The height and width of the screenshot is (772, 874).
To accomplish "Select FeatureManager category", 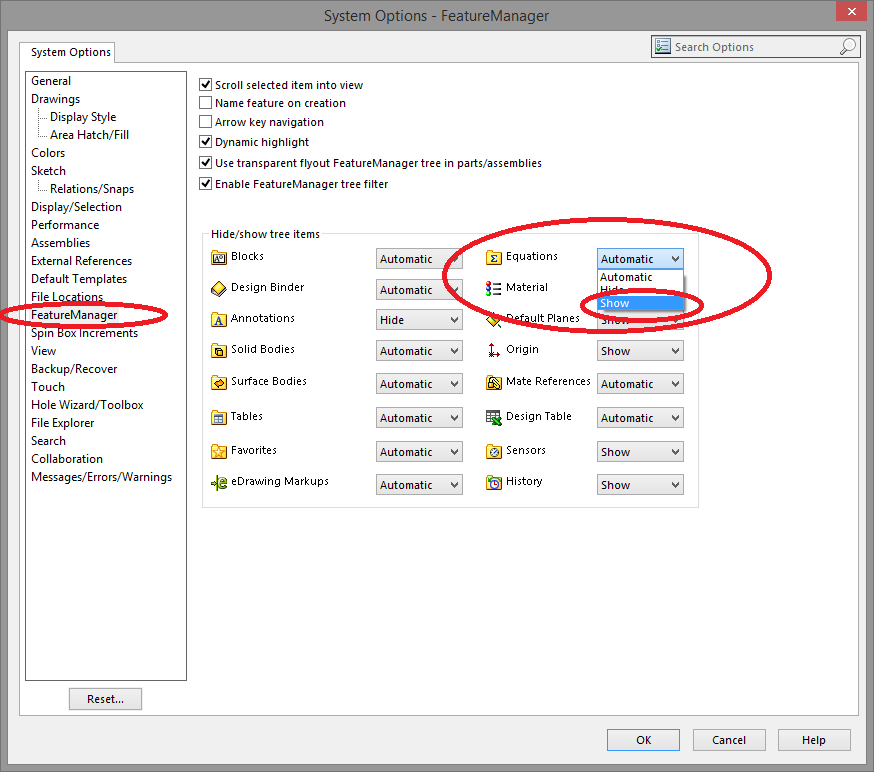I will click(74, 315).
